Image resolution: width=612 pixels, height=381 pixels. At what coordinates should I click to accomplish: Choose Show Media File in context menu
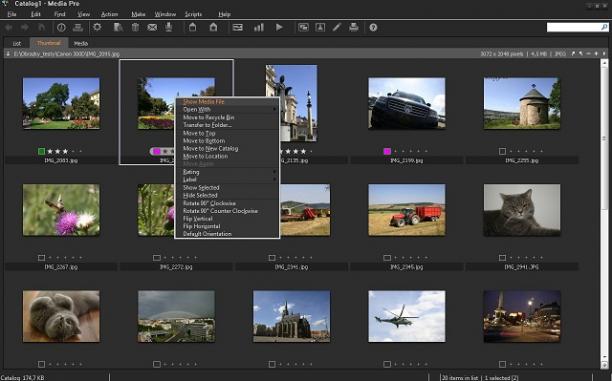click(226, 101)
